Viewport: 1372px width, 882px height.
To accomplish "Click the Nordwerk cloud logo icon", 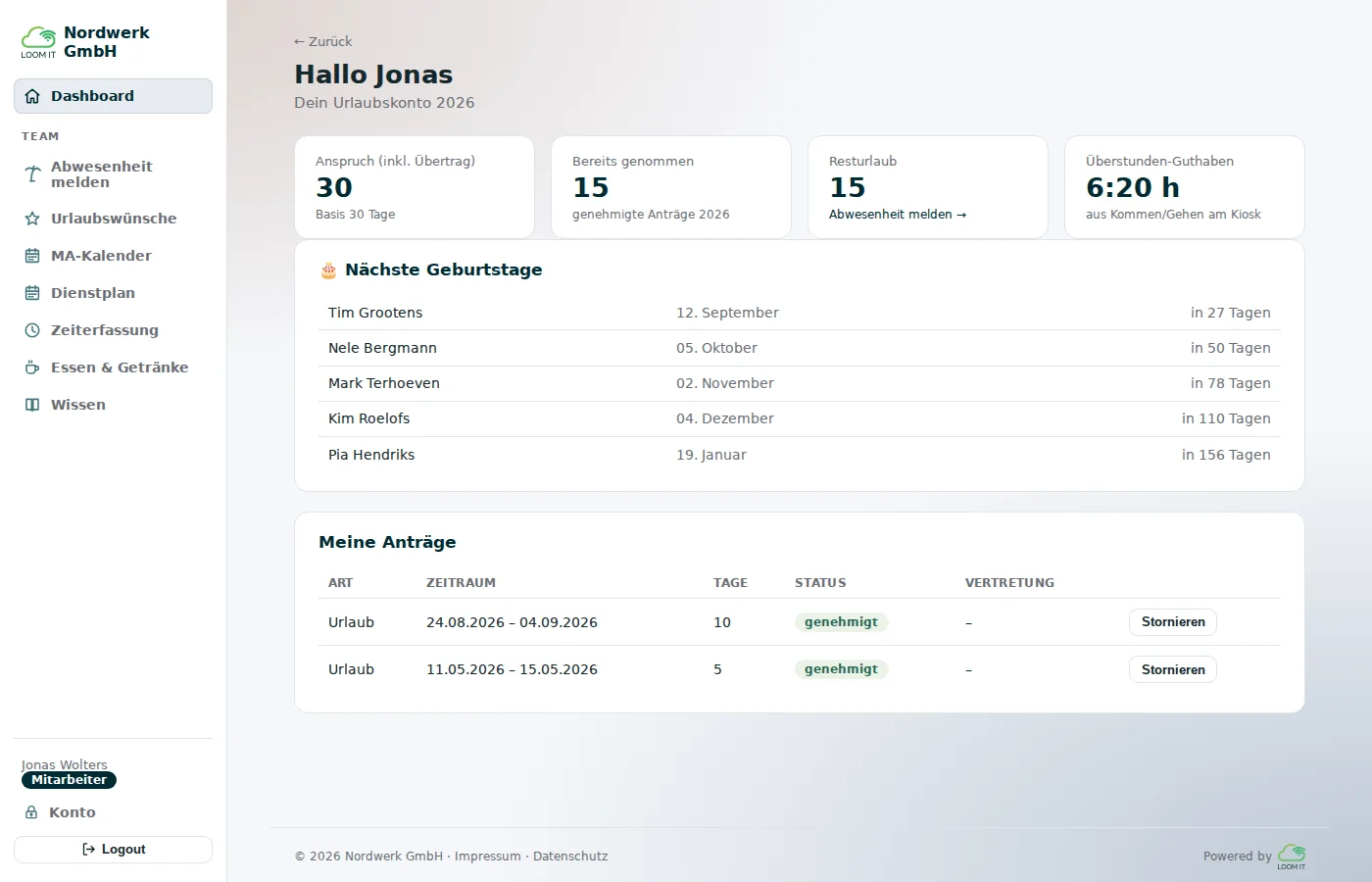I will point(39,41).
